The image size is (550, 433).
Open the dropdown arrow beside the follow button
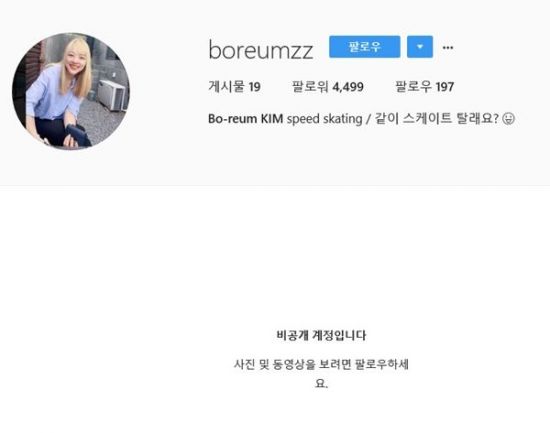click(x=420, y=47)
